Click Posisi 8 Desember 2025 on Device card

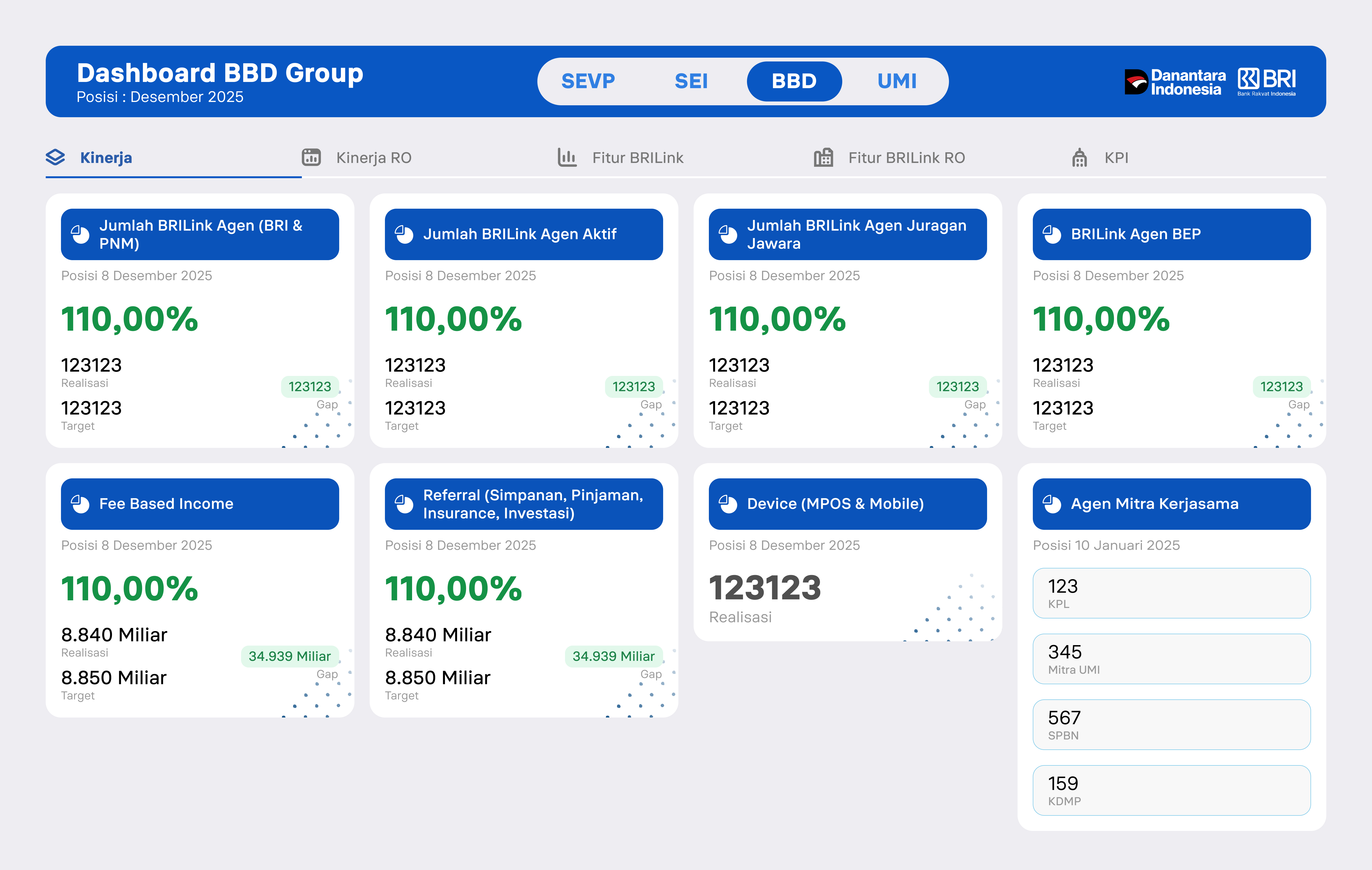(x=785, y=545)
